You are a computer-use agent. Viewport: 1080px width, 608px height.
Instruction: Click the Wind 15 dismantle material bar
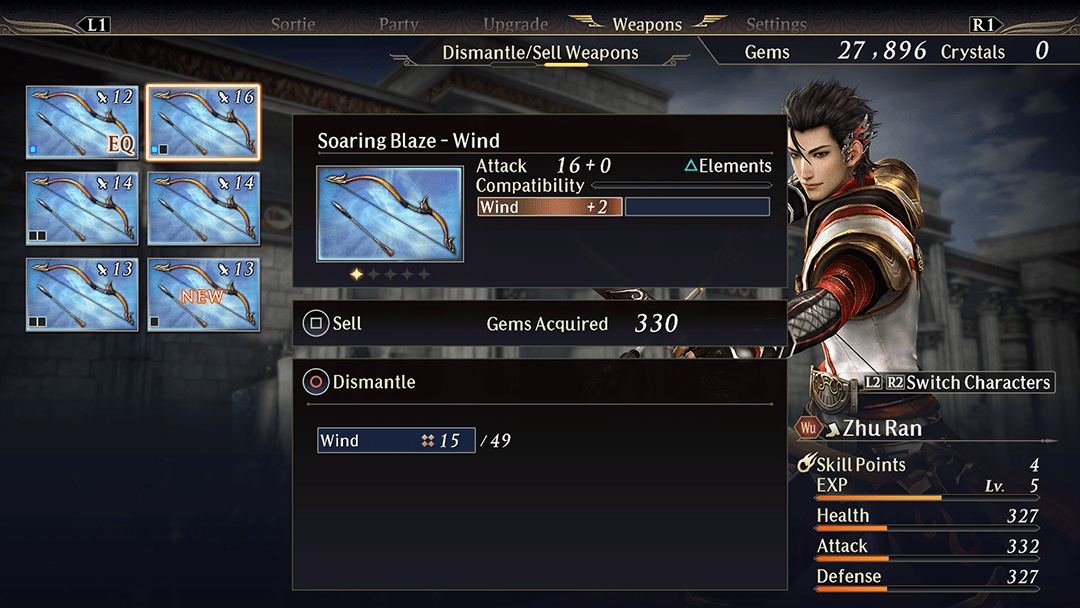pyautogui.click(x=396, y=440)
